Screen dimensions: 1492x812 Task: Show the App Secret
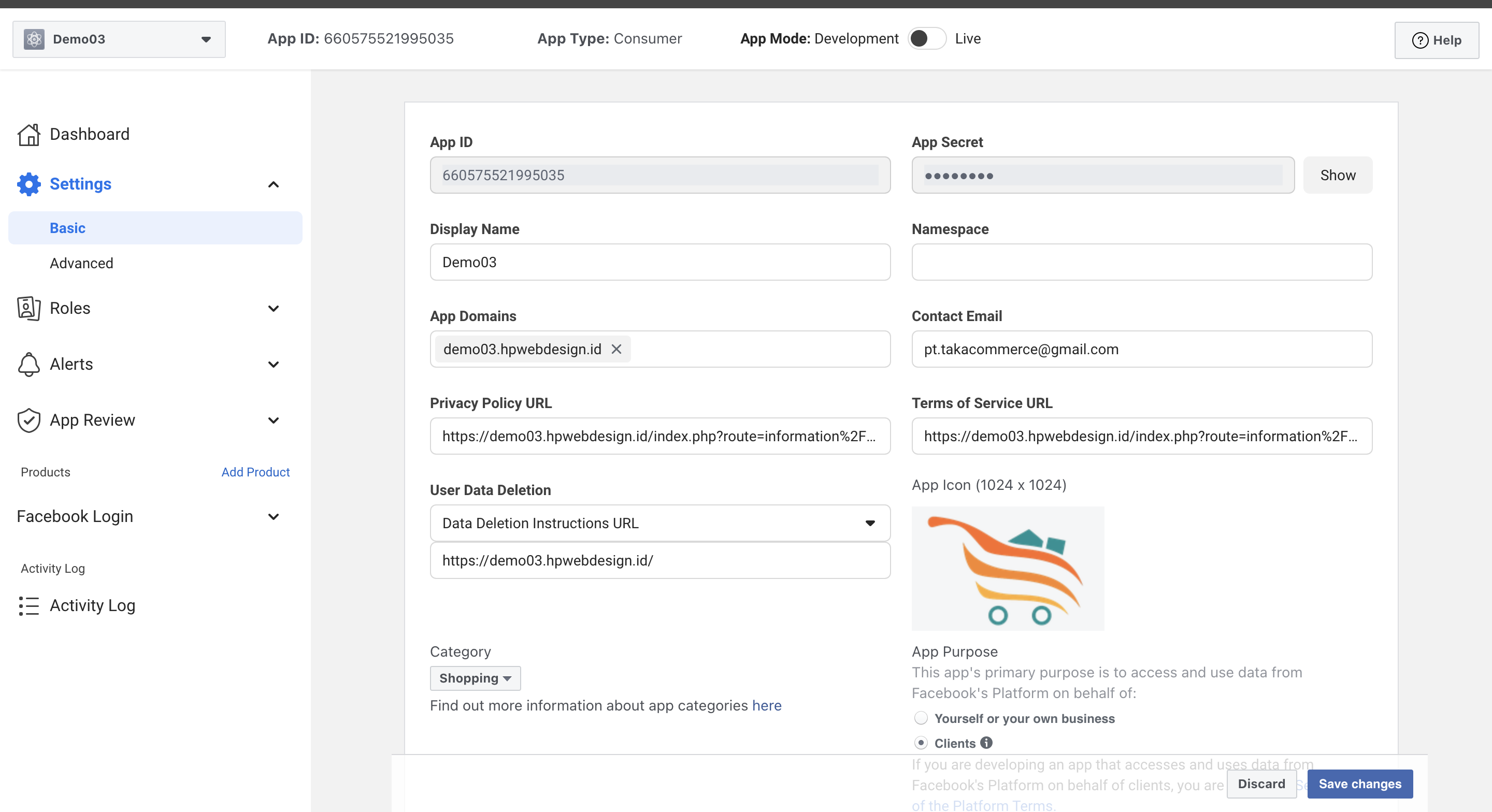[1337, 176]
